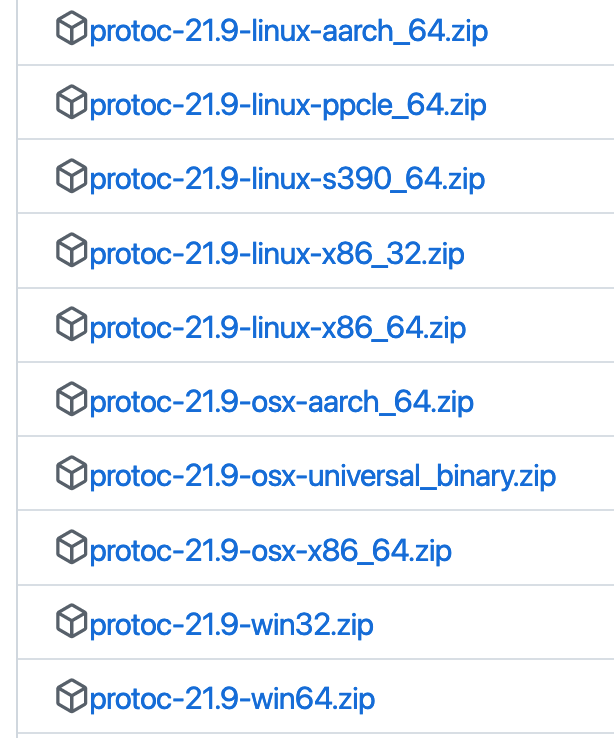Download protoc-21.9-linux-aarch_64.zip
Screen dimensions: 614x738
289,32
